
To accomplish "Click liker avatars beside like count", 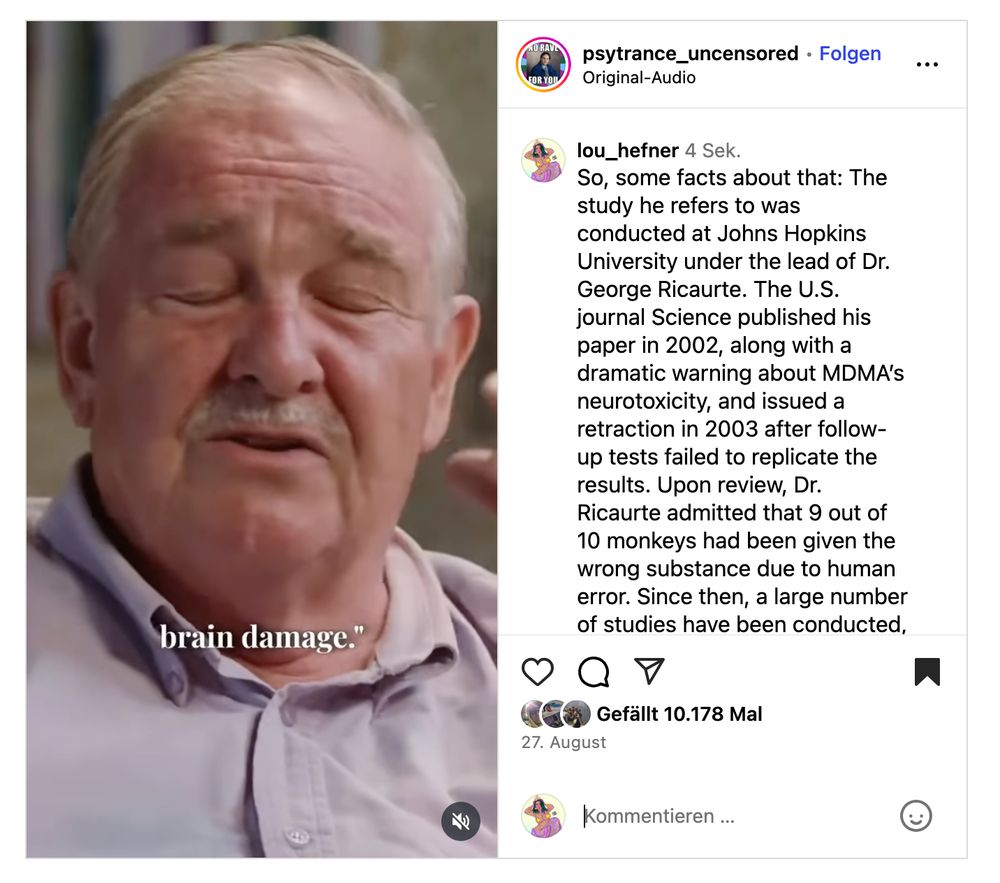I will (556, 714).
